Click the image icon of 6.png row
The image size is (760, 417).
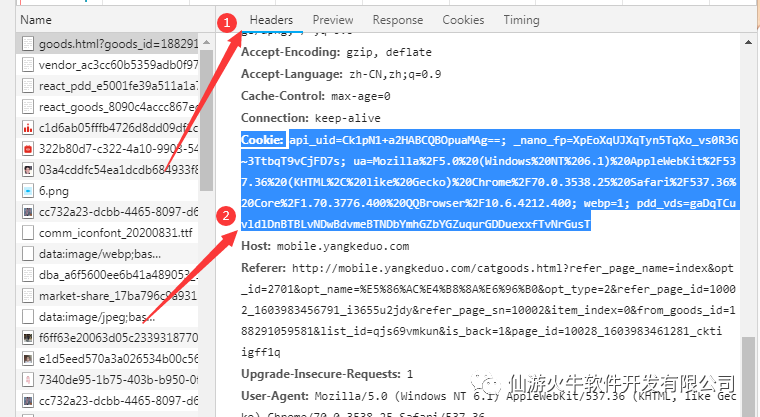pyautogui.click(x=28, y=191)
